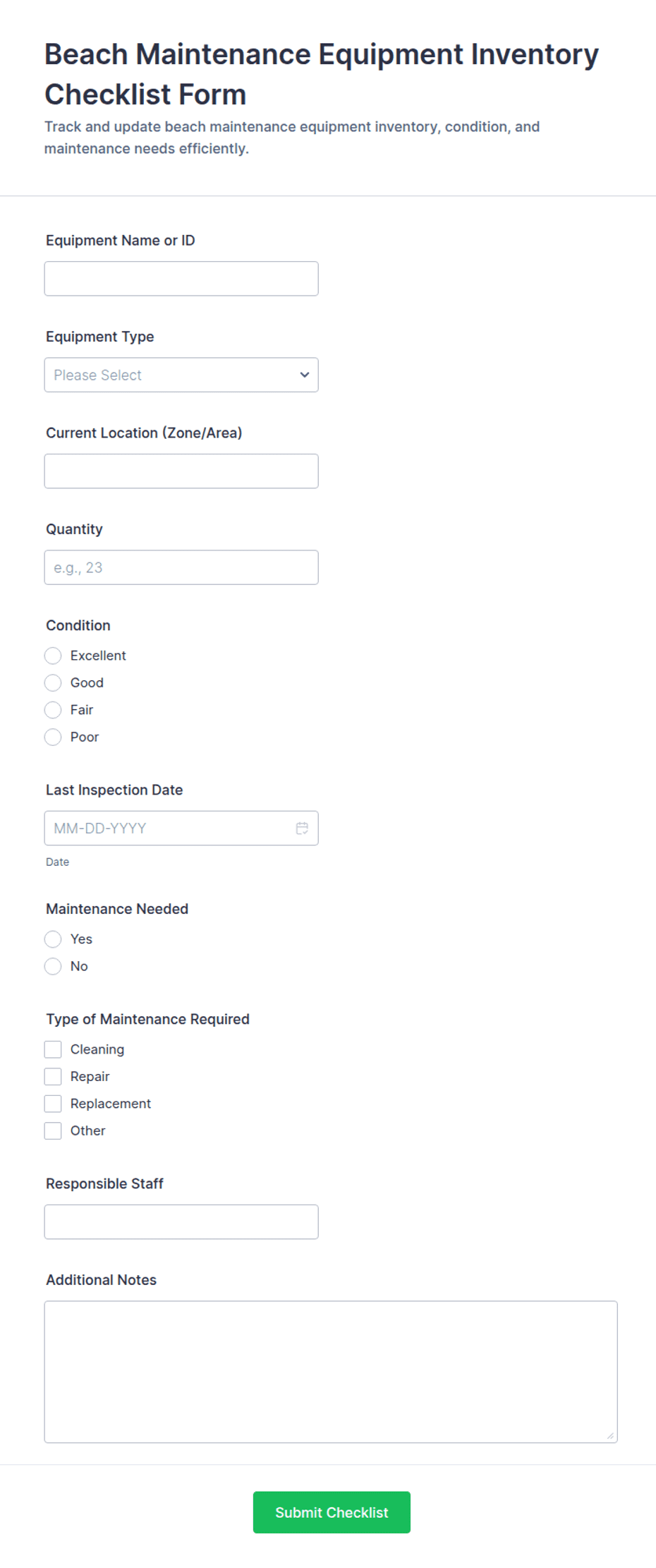The image size is (656, 1568).
Task: Tick the Other maintenance checkbox
Action: [53, 1130]
